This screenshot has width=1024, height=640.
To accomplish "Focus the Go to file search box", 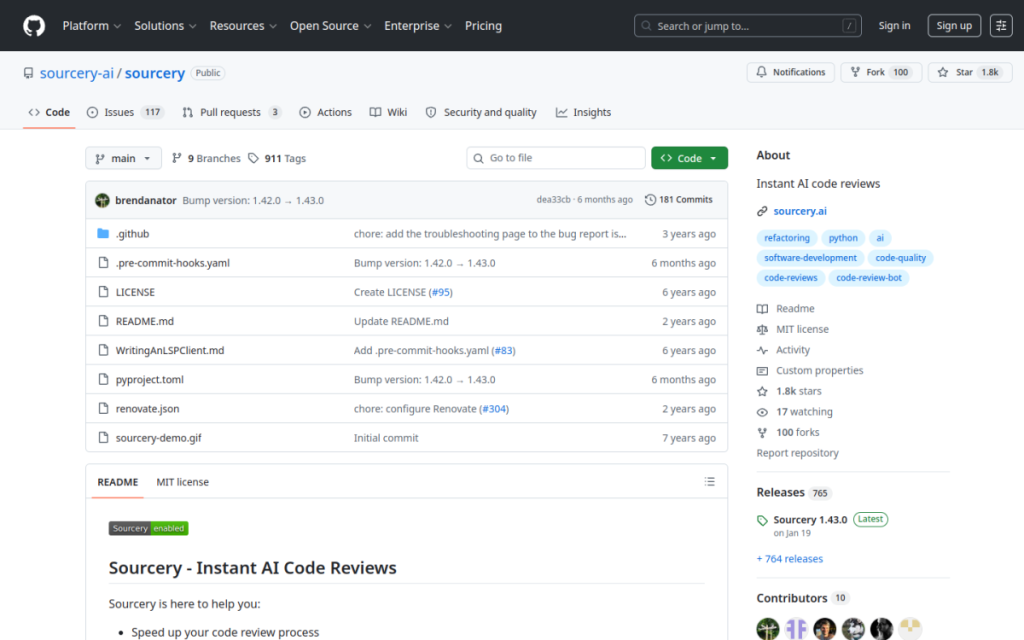I will (x=556, y=158).
